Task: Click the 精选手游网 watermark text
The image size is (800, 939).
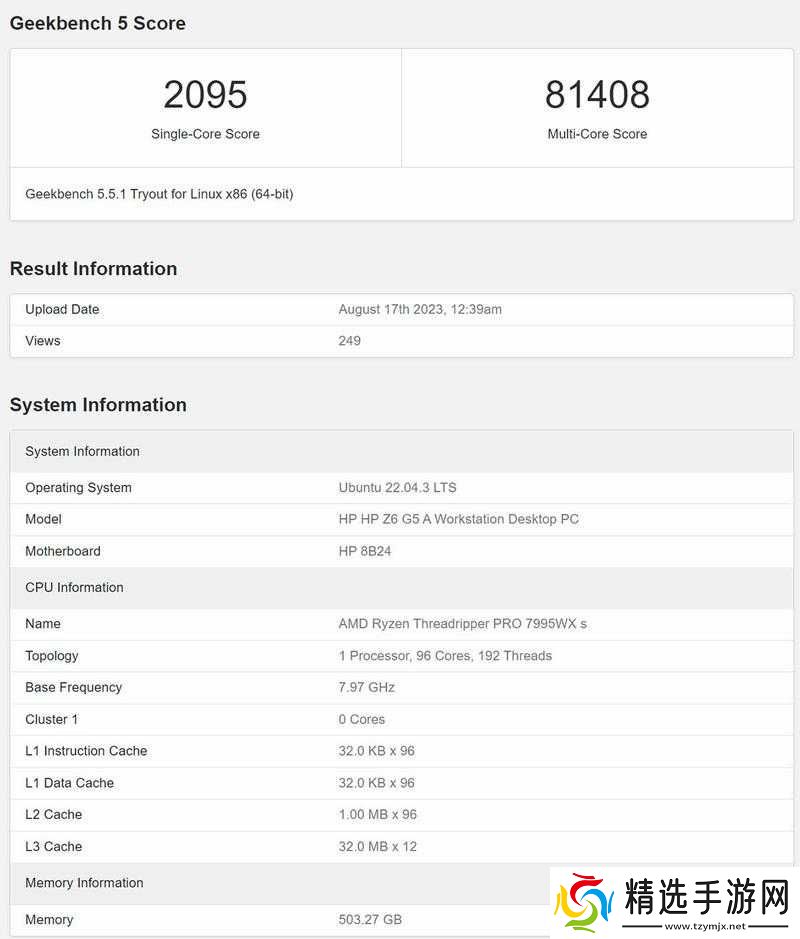Action: click(706, 897)
